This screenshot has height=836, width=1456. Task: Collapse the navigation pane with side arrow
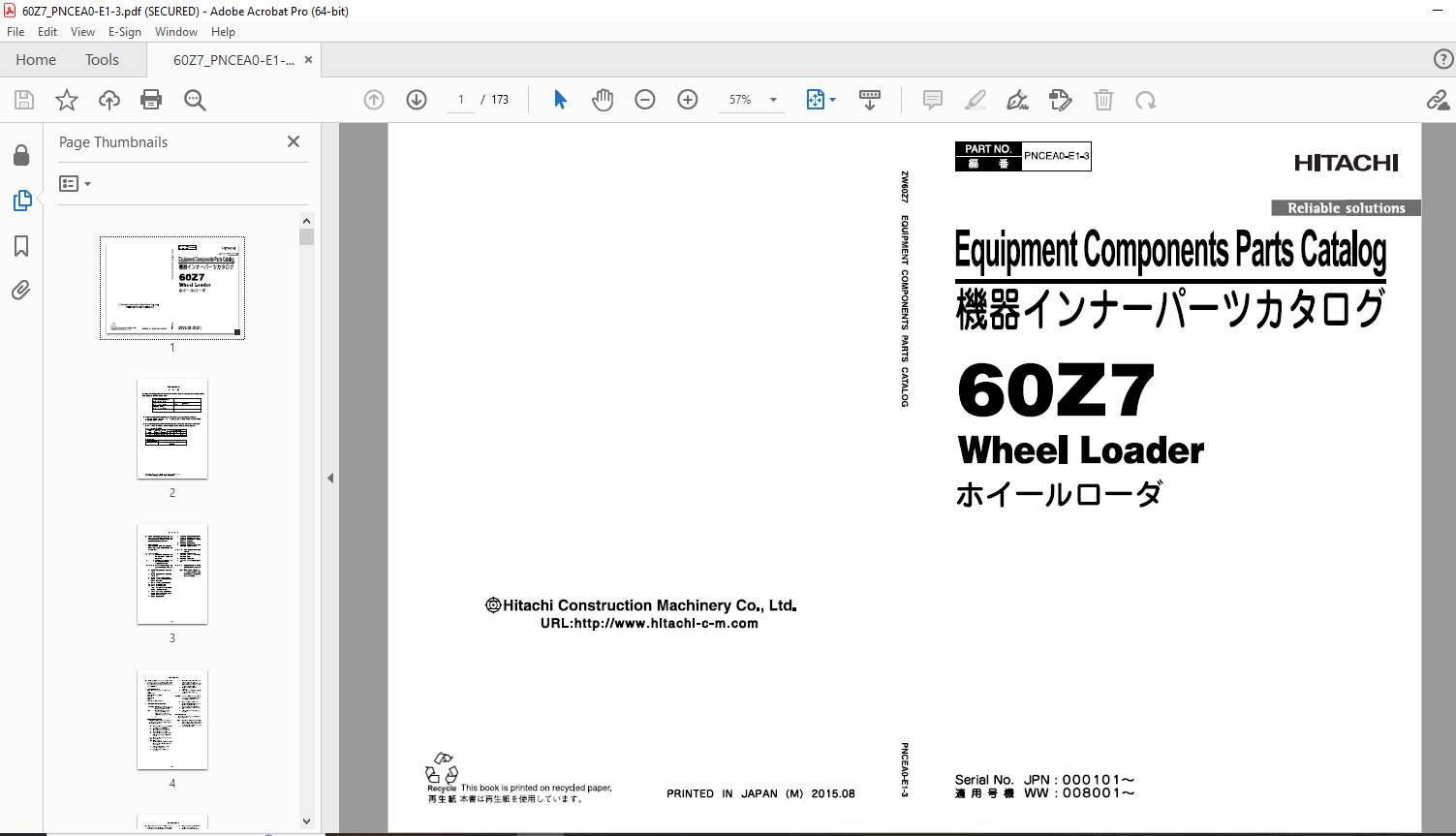(330, 478)
